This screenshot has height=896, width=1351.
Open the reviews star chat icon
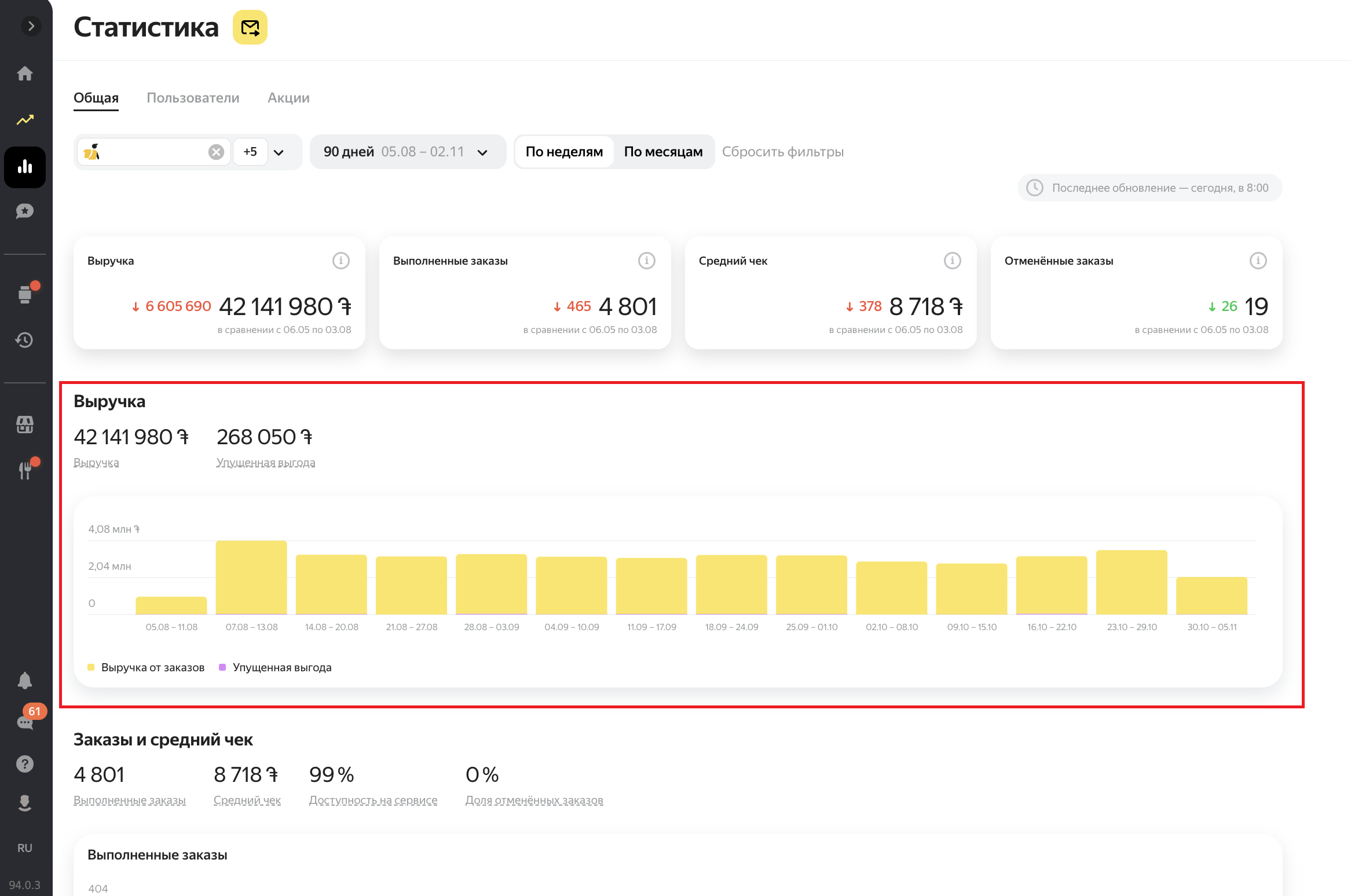point(25,211)
